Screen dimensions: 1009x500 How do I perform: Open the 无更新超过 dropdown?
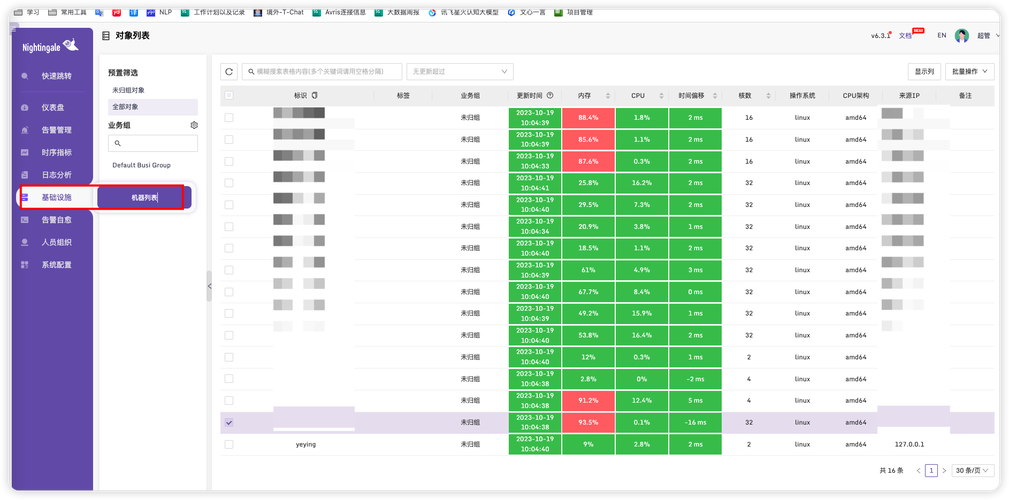click(459, 71)
